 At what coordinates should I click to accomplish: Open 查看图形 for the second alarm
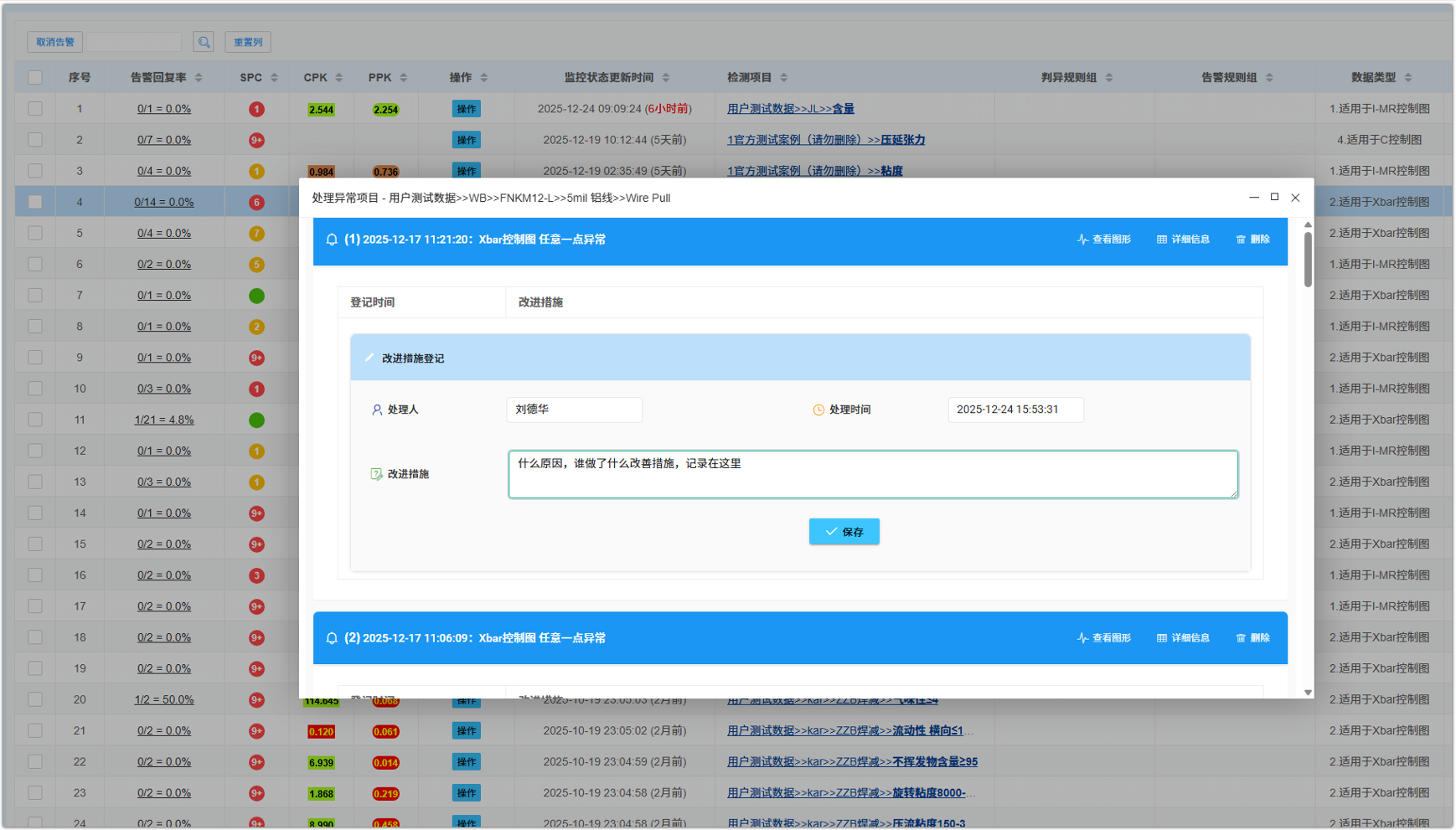[x=1103, y=638]
